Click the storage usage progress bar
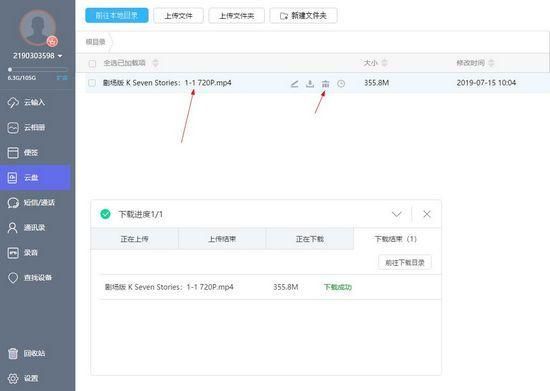This screenshot has width=550, height=391. [x=37, y=69]
